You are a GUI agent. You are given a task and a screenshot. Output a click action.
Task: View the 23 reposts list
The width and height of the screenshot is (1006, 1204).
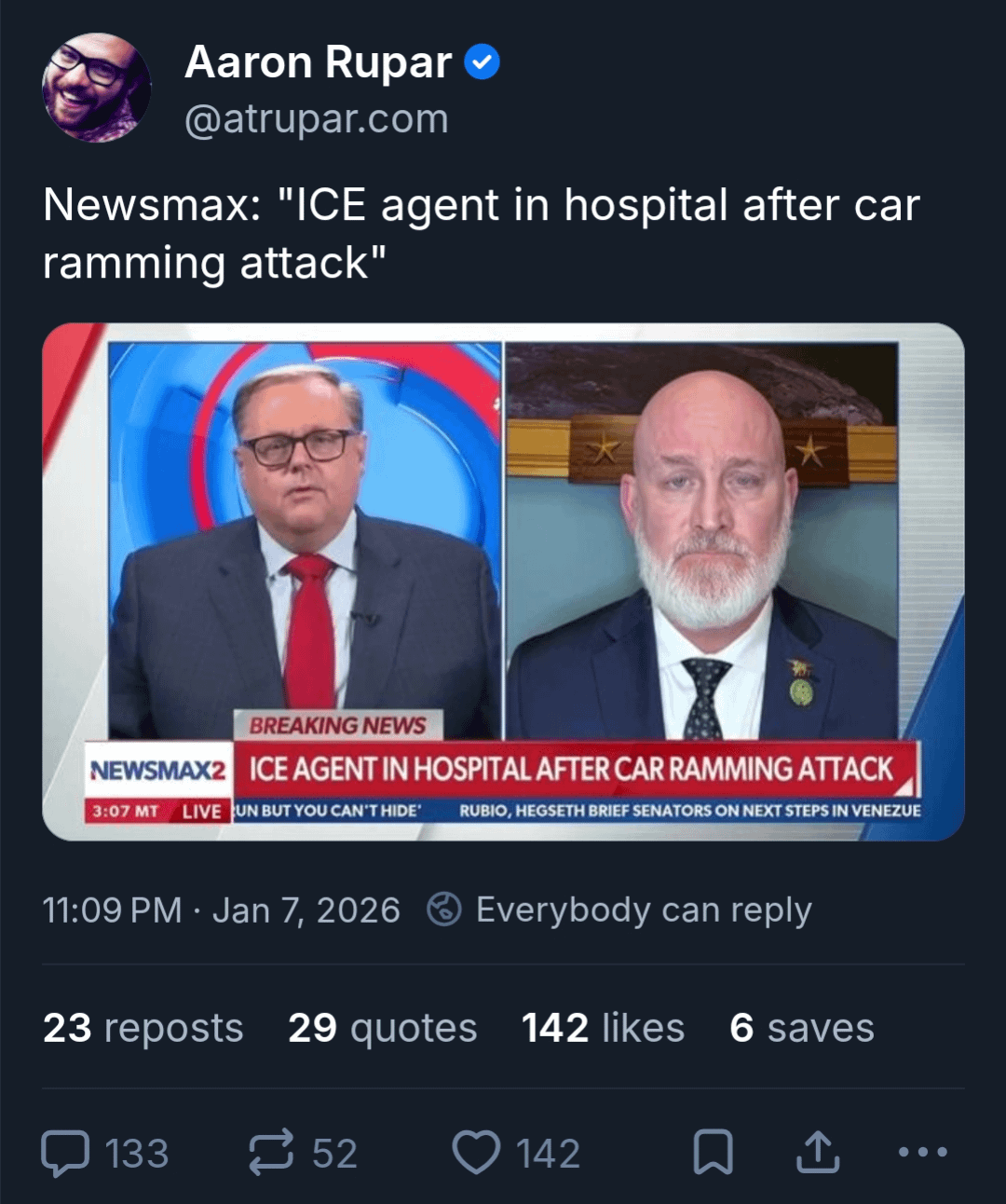143,1028
